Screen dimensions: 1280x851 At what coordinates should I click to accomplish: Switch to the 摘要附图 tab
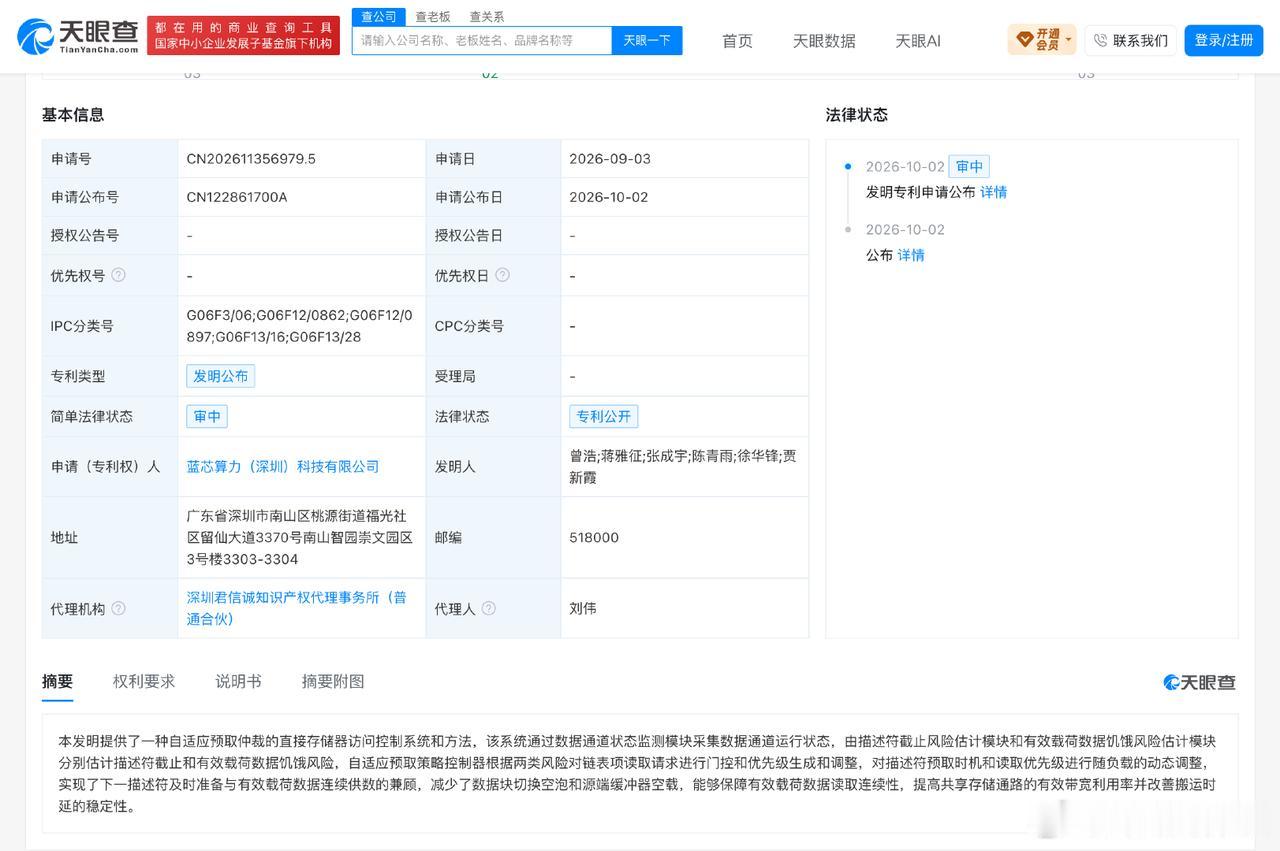click(x=333, y=681)
